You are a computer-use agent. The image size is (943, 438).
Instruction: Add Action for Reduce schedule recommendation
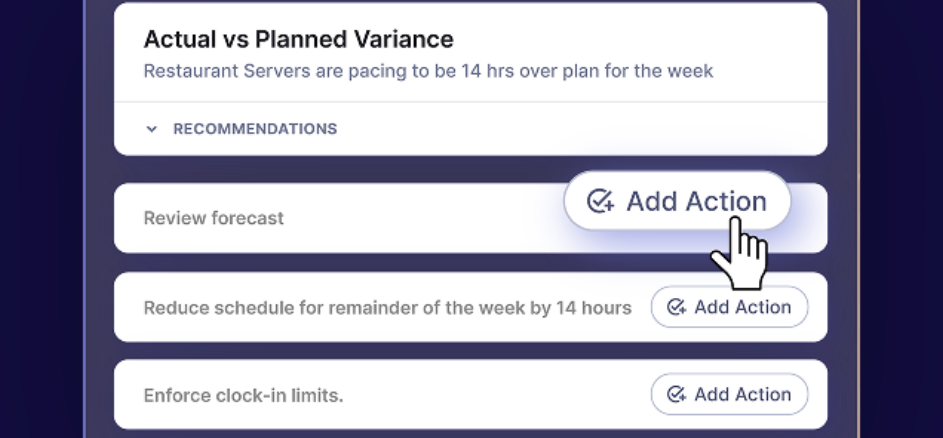pos(730,307)
